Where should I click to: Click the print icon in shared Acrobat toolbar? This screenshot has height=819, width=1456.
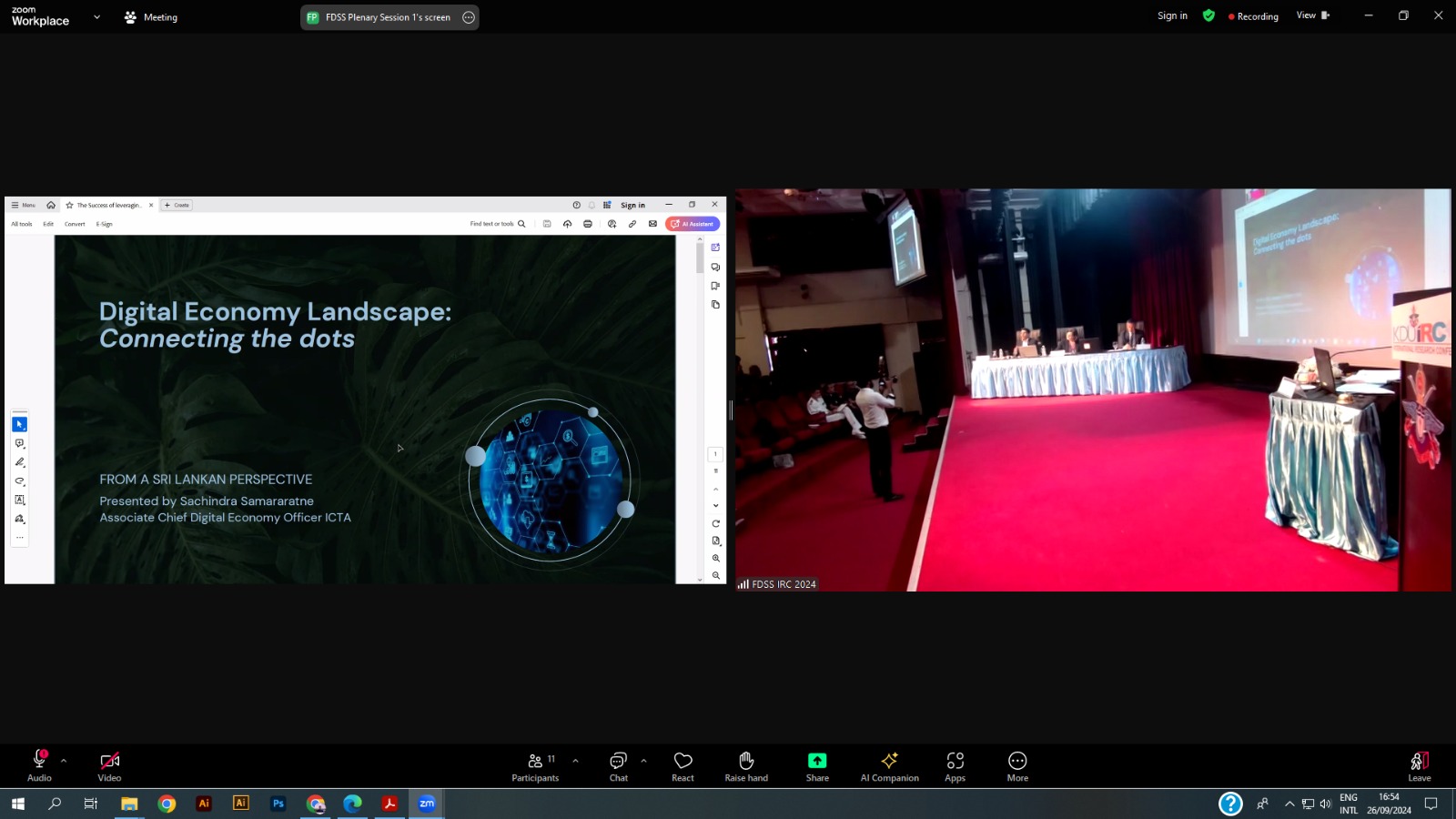[588, 224]
